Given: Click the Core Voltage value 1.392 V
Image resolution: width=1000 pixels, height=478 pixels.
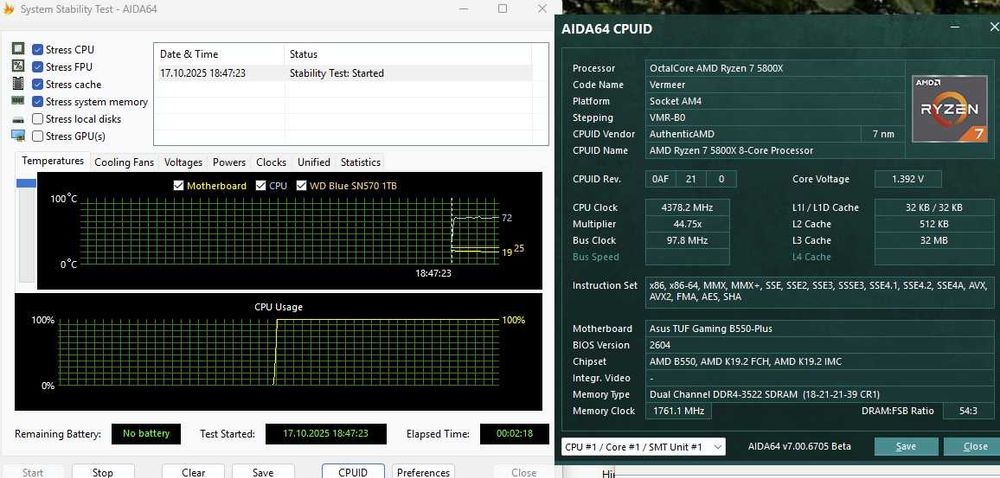Looking at the screenshot, I should coord(908,179).
